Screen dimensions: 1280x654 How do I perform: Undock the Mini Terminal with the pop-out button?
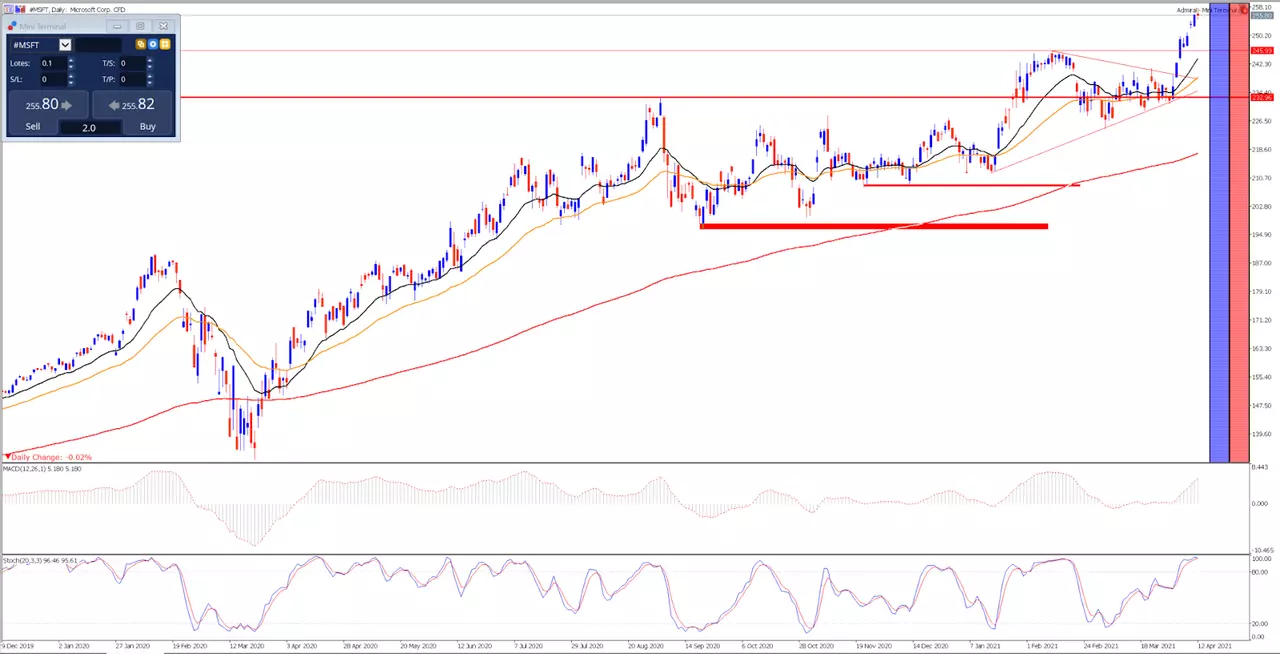click(140, 26)
